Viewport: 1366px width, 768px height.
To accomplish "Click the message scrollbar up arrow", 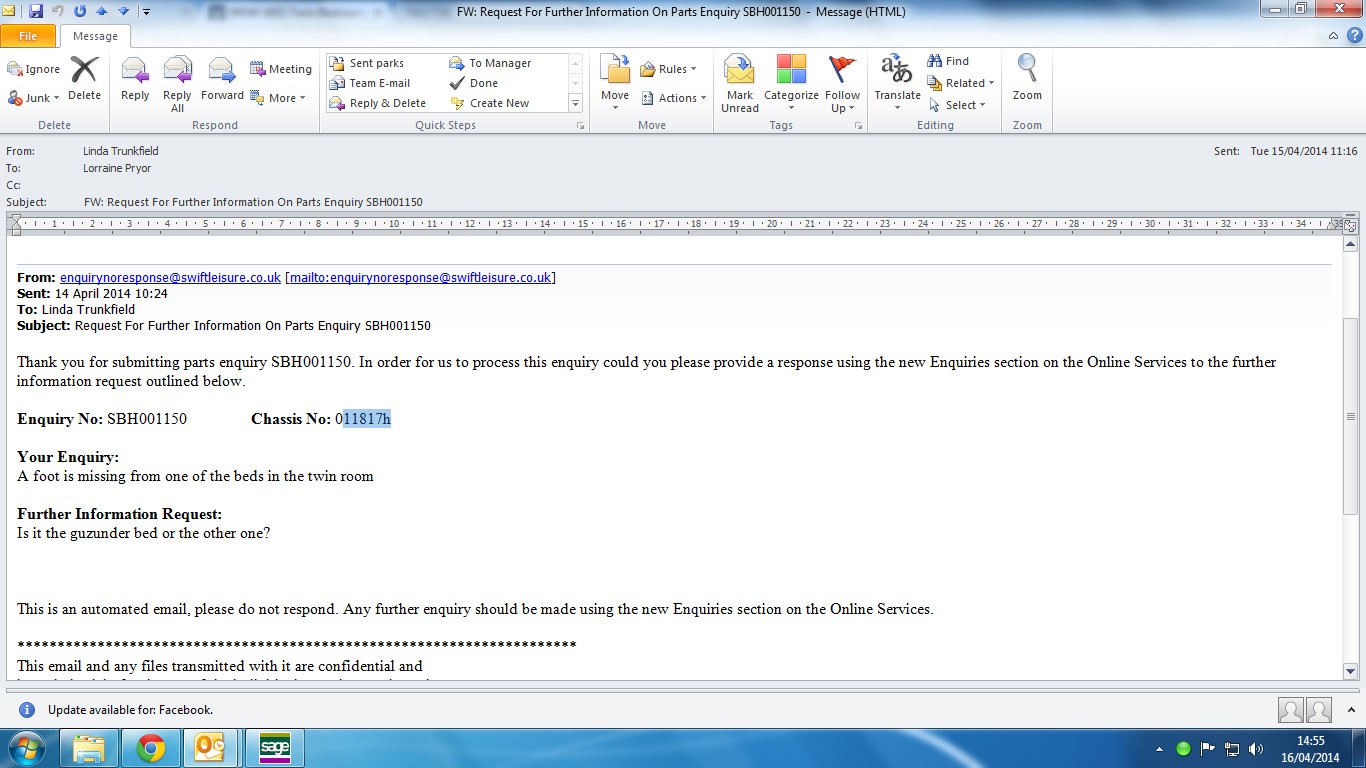I will tap(1350, 246).
